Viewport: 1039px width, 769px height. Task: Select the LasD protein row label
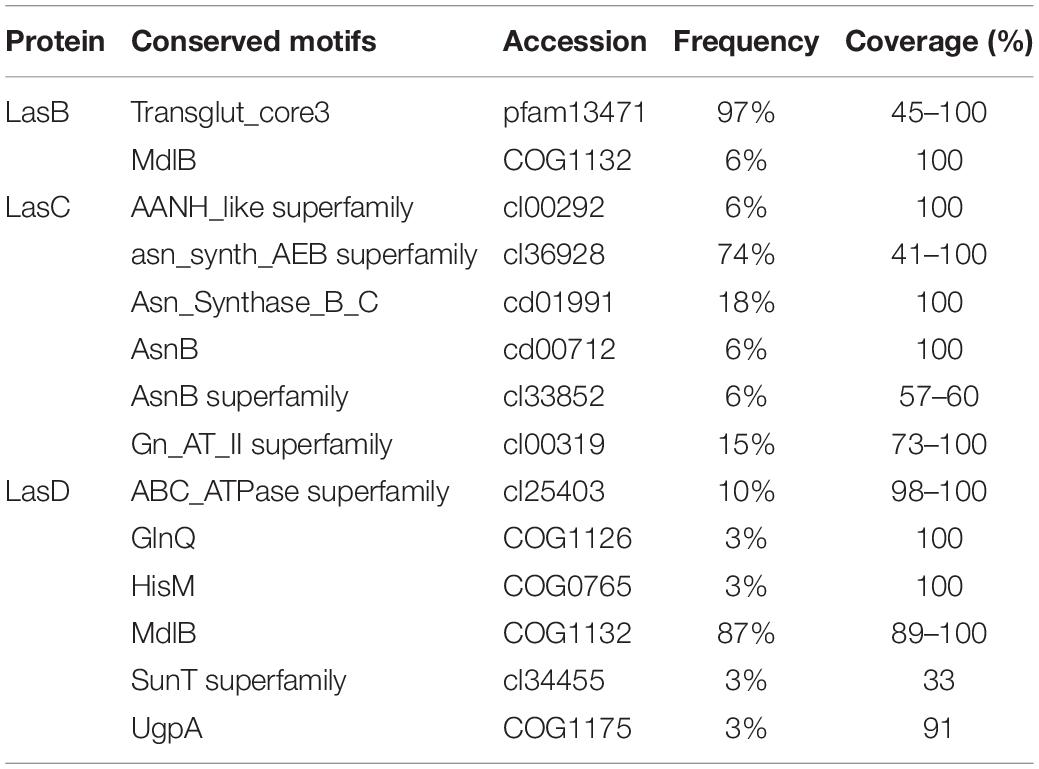point(38,491)
